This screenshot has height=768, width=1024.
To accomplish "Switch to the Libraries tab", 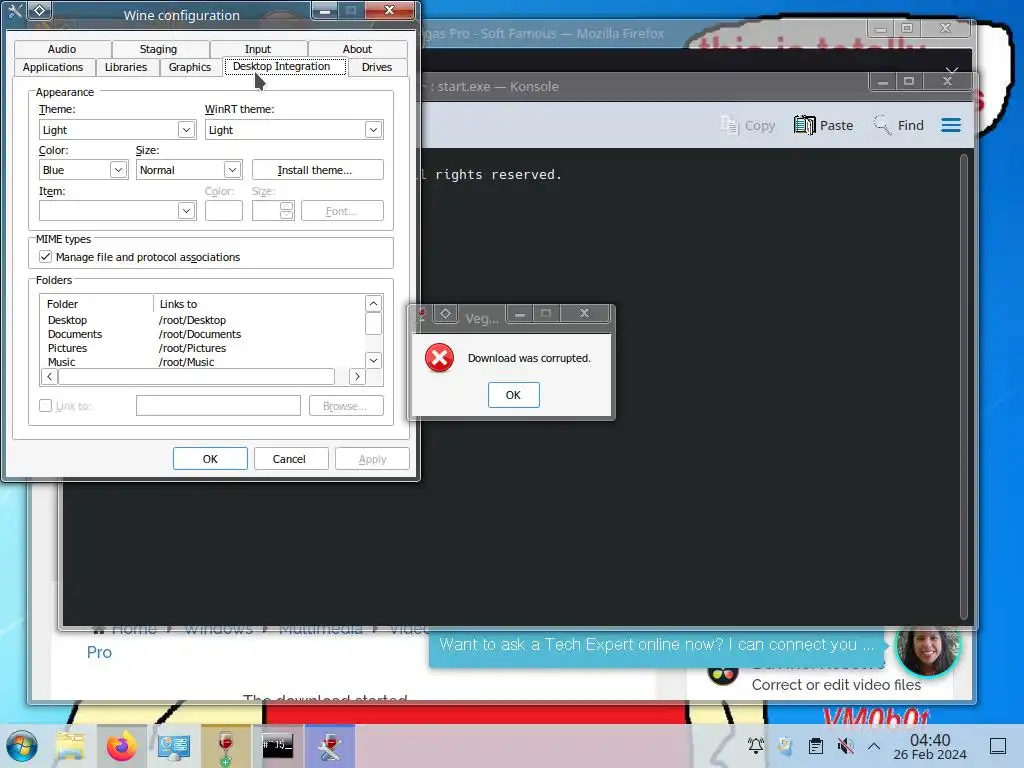I will coord(126,67).
